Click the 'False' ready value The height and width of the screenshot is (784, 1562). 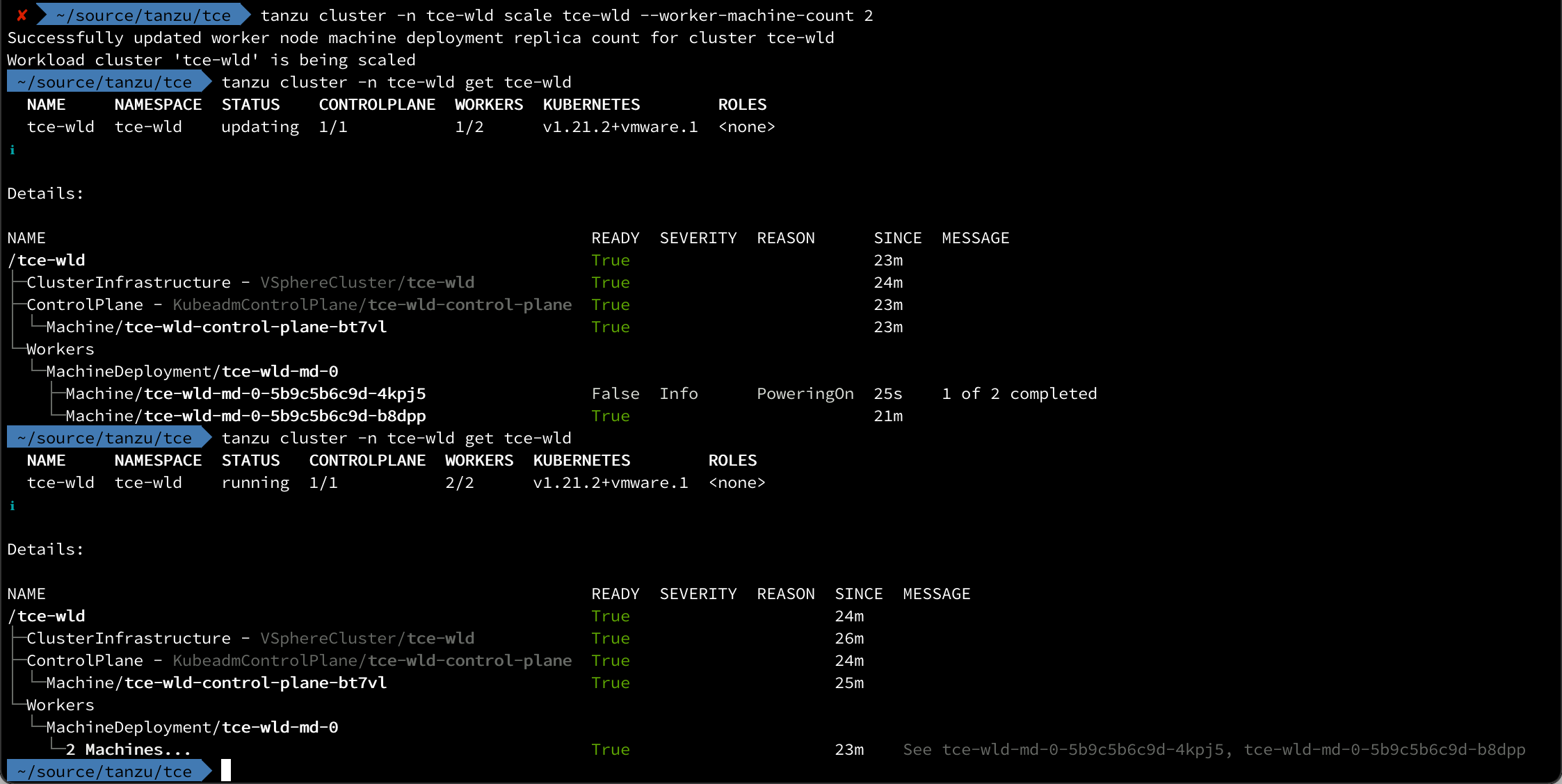[615, 394]
